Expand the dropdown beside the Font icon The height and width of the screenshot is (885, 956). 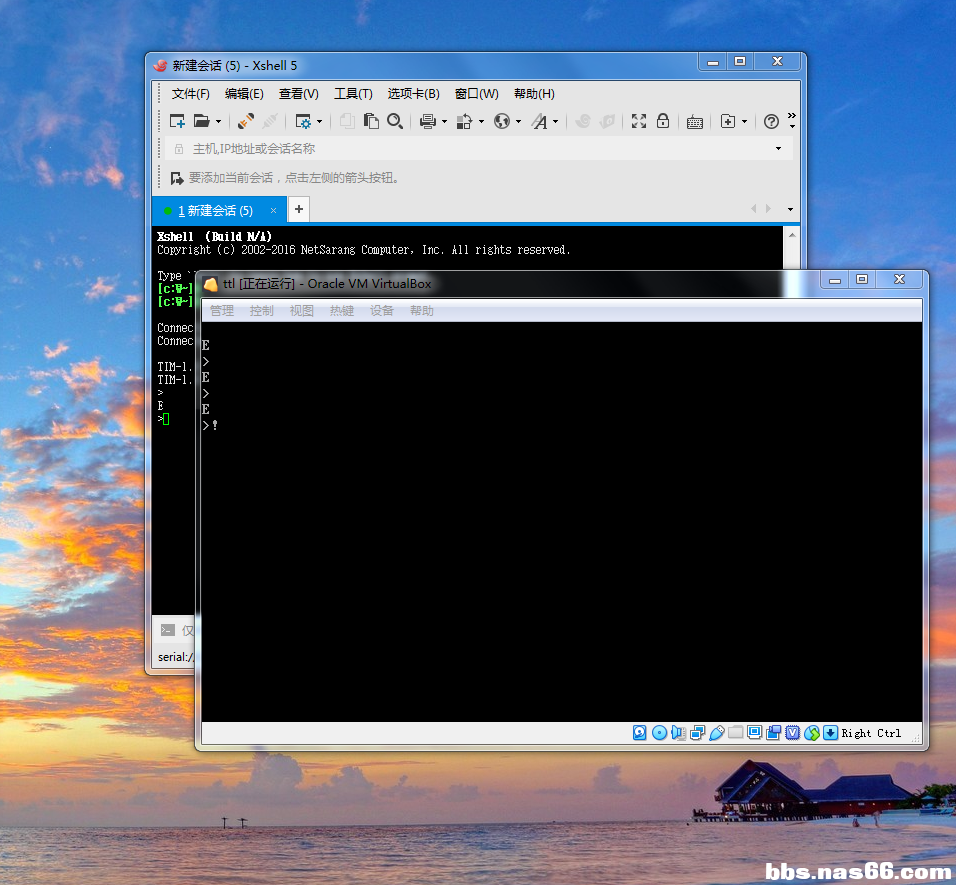(x=555, y=122)
